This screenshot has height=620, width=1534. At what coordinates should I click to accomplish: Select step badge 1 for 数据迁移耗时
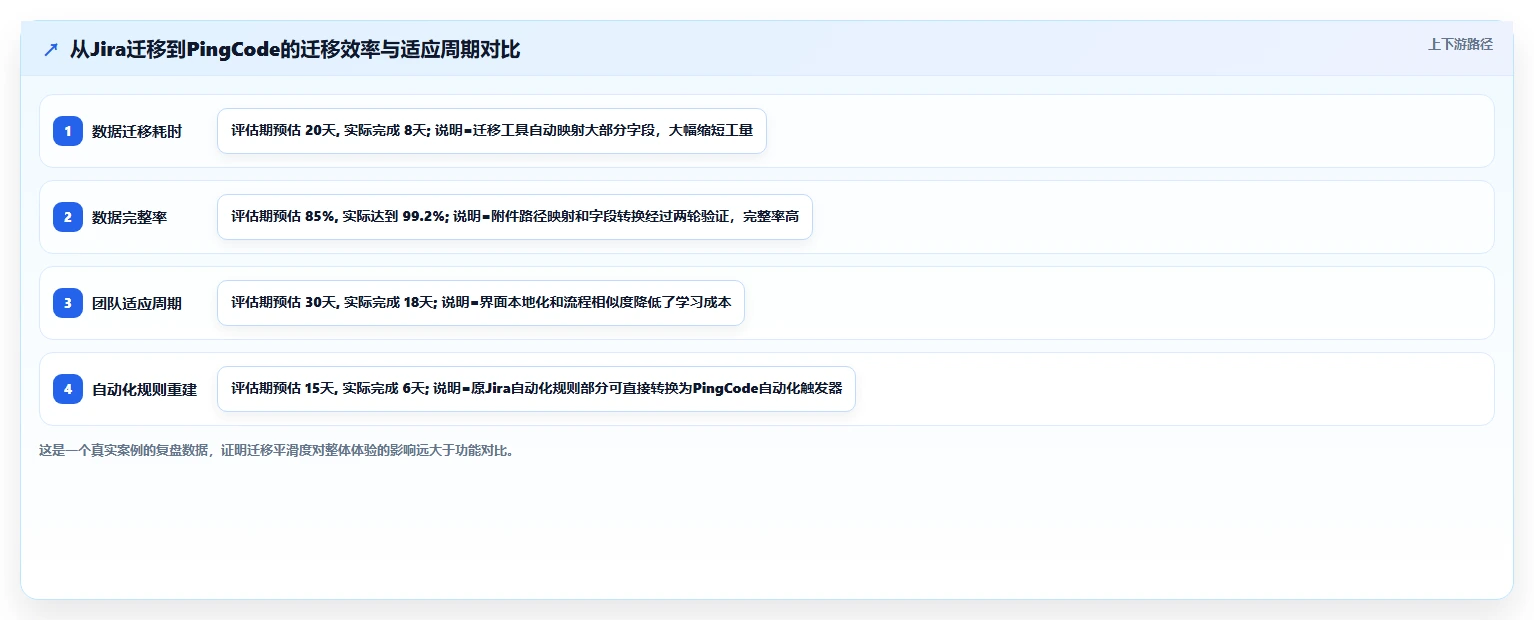(x=68, y=131)
